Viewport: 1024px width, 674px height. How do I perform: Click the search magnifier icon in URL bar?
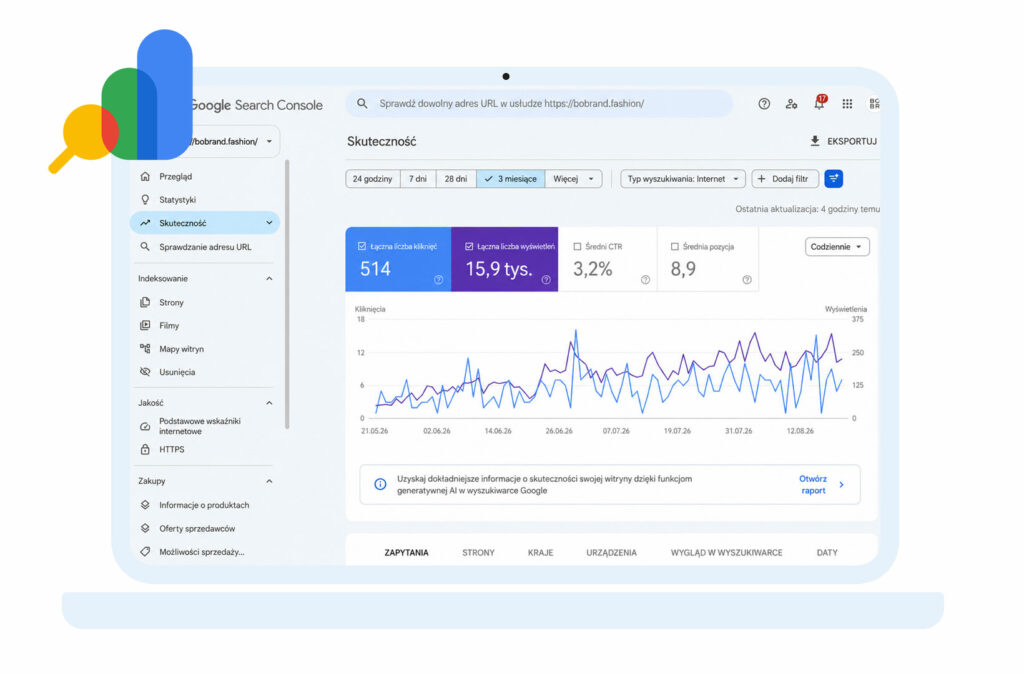(362, 103)
